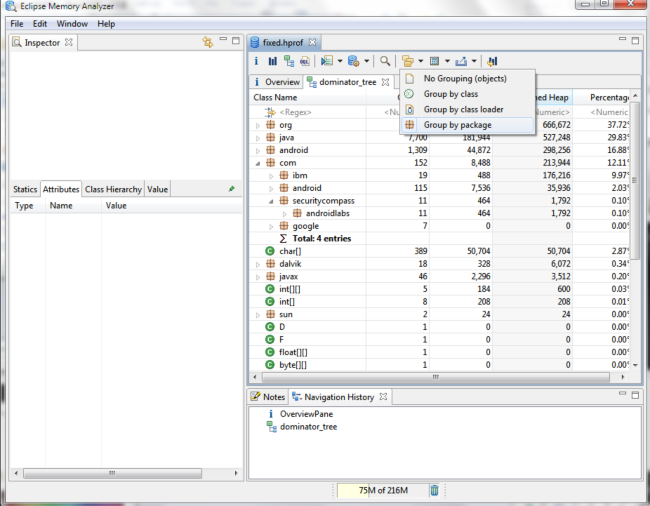Close the fixed.hprof editor tab
Screen dimensions: 650x506
pos(312,42)
